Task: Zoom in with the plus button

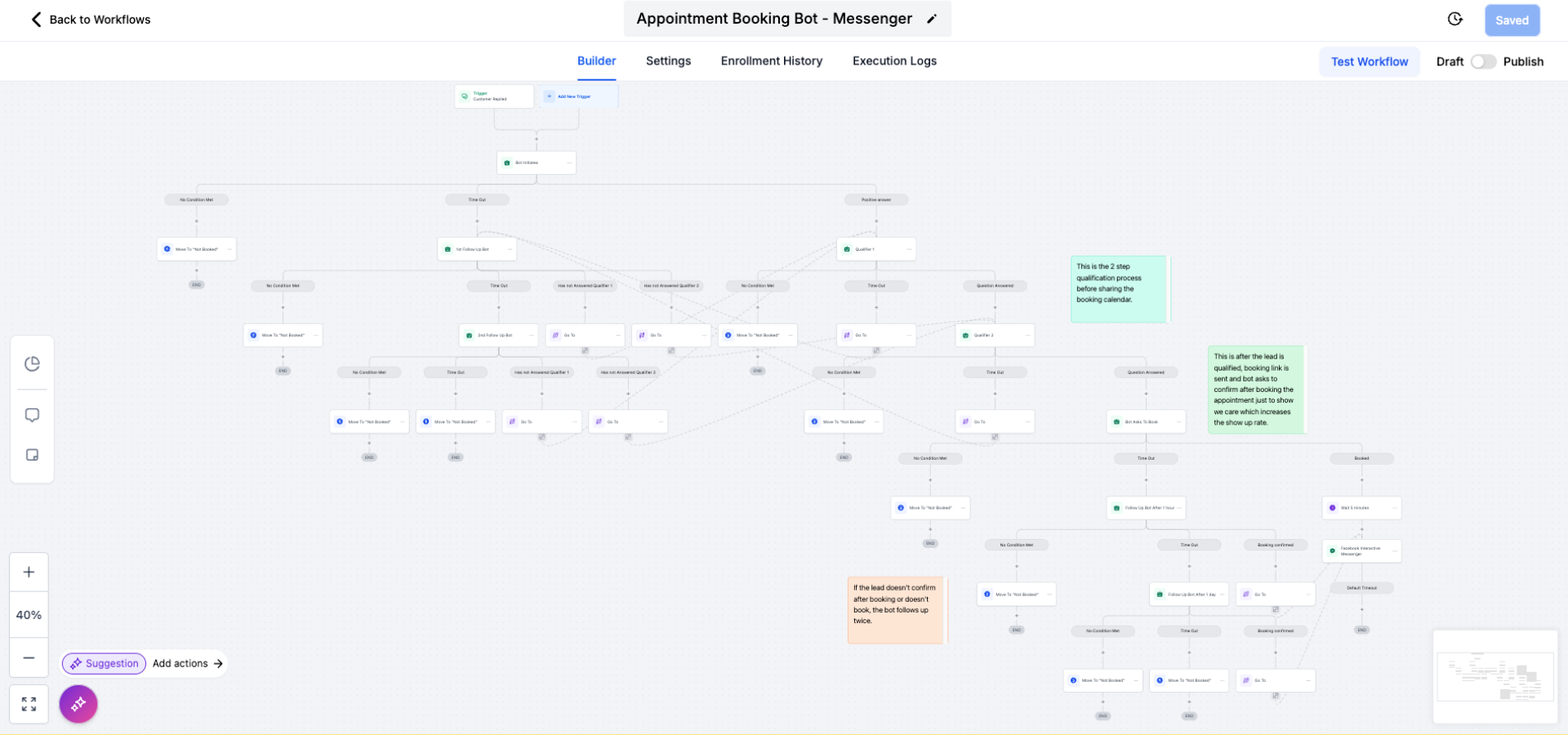Action: (29, 572)
